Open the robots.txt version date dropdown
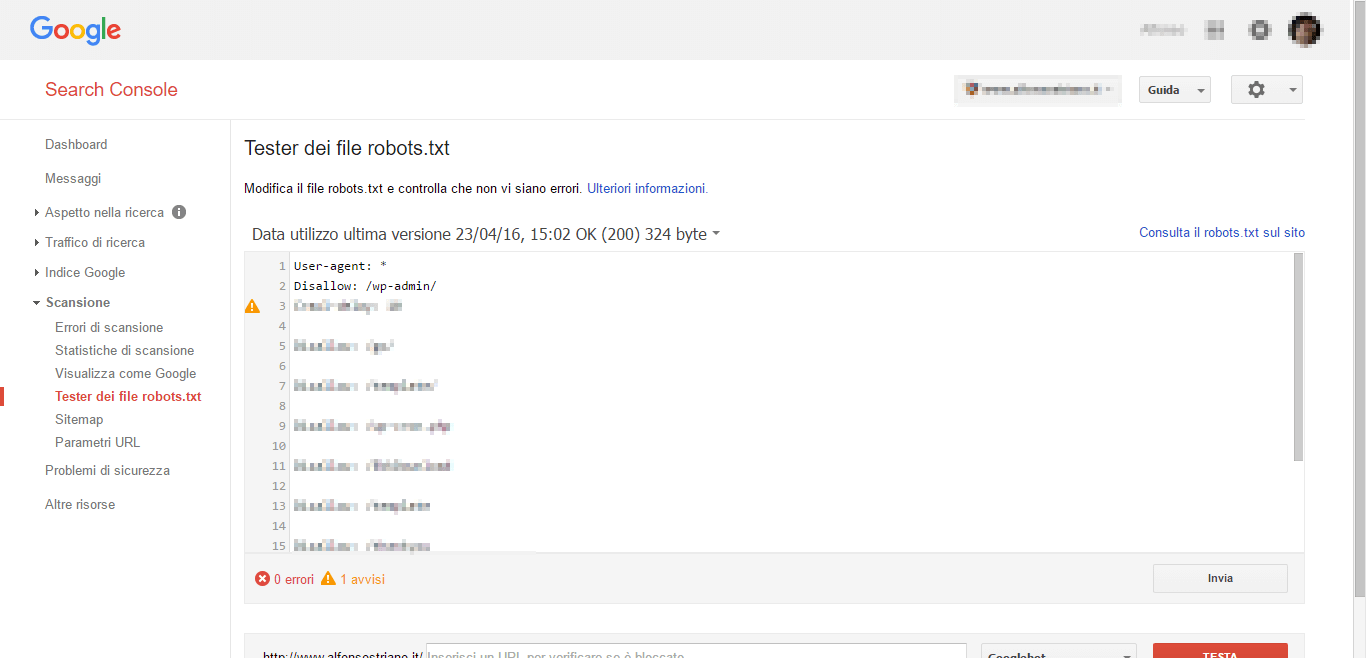Screen dimensions: 1366x658 pyautogui.click(x=486, y=234)
